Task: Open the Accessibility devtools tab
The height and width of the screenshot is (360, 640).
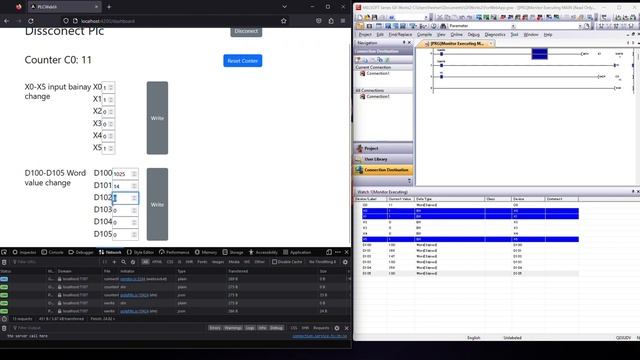Action: [263, 252]
